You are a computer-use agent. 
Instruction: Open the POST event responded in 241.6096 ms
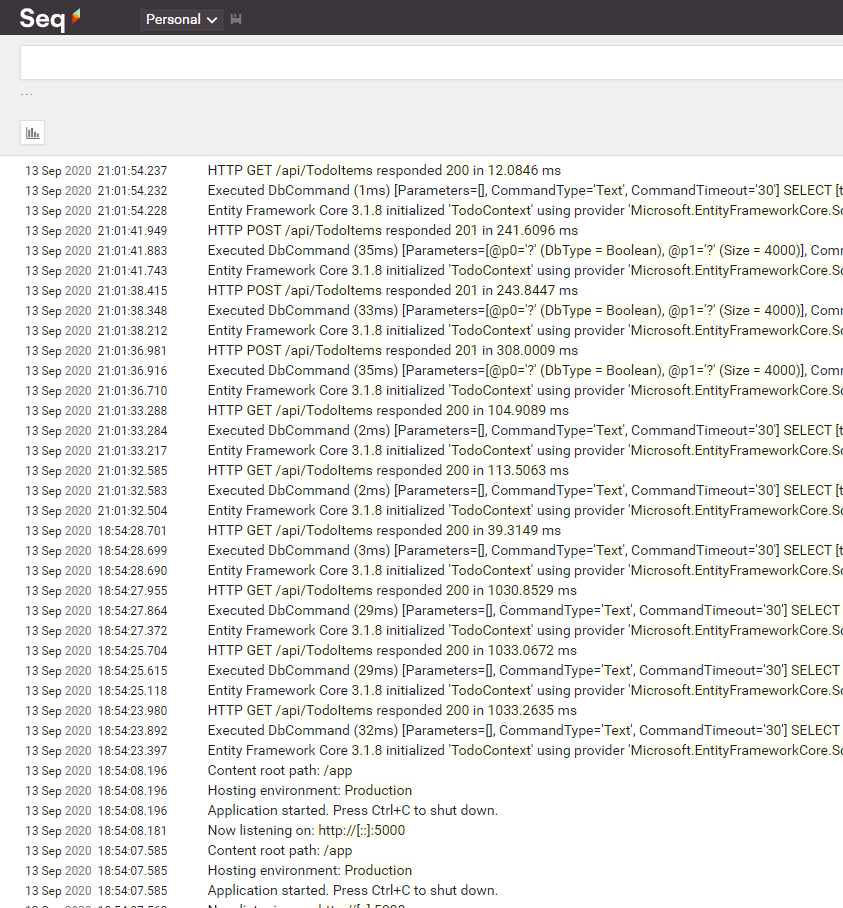[x=392, y=231]
